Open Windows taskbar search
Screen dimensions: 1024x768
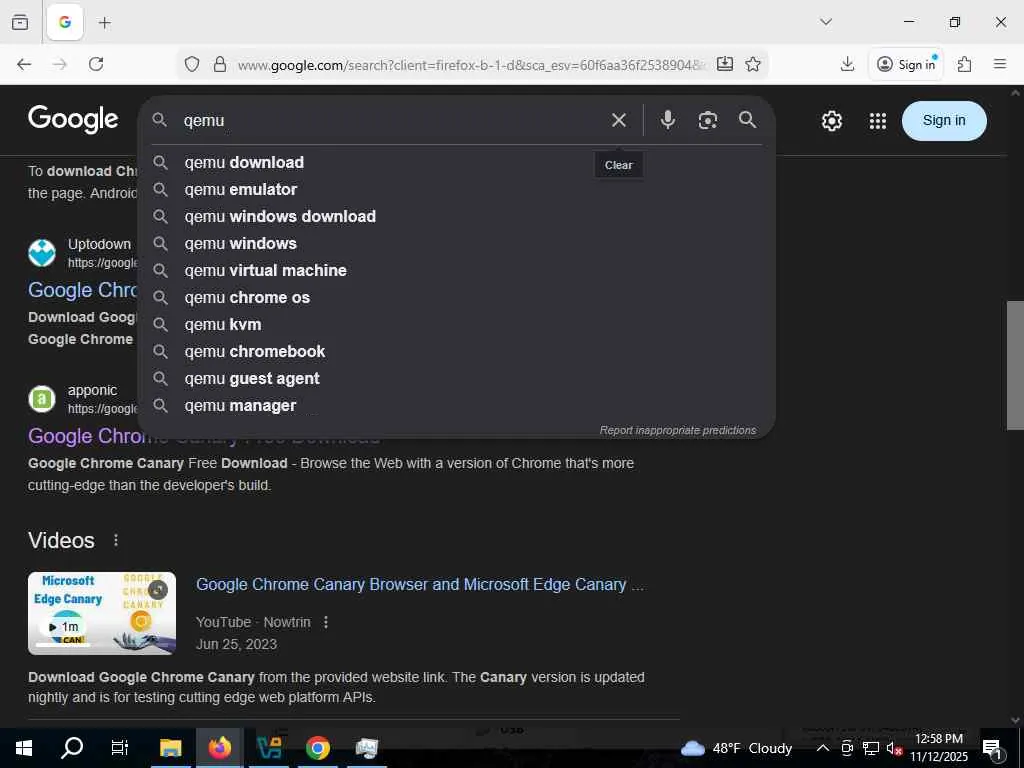[72, 748]
